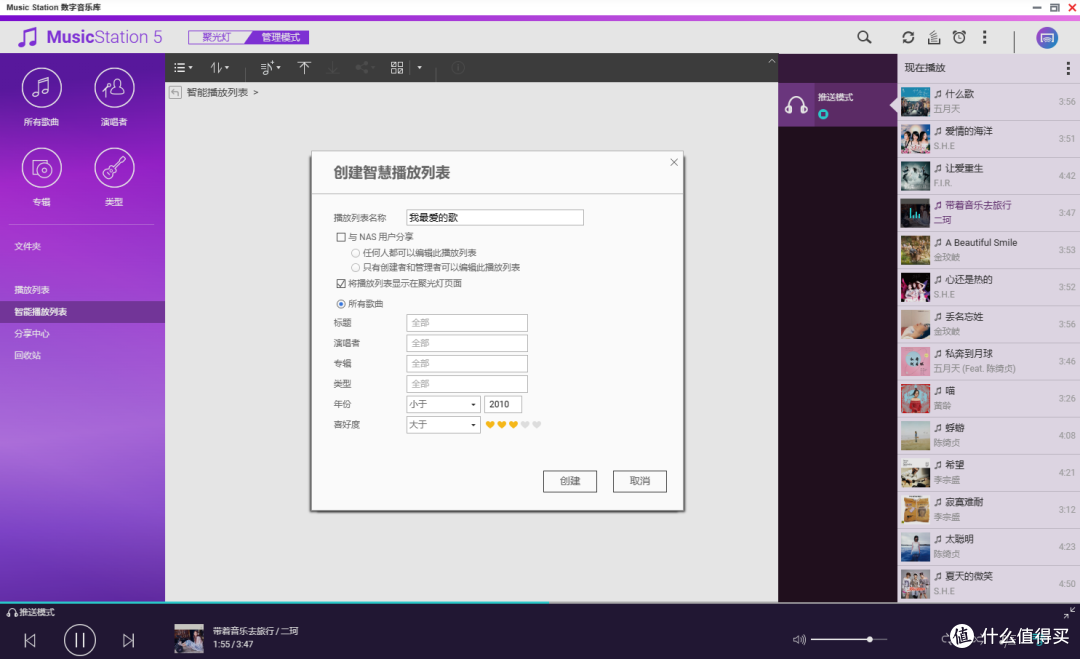Click the alarm clock icon
The height and width of the screenshot is (659, 1080).
pyautogui.click(x=959, y=37)
